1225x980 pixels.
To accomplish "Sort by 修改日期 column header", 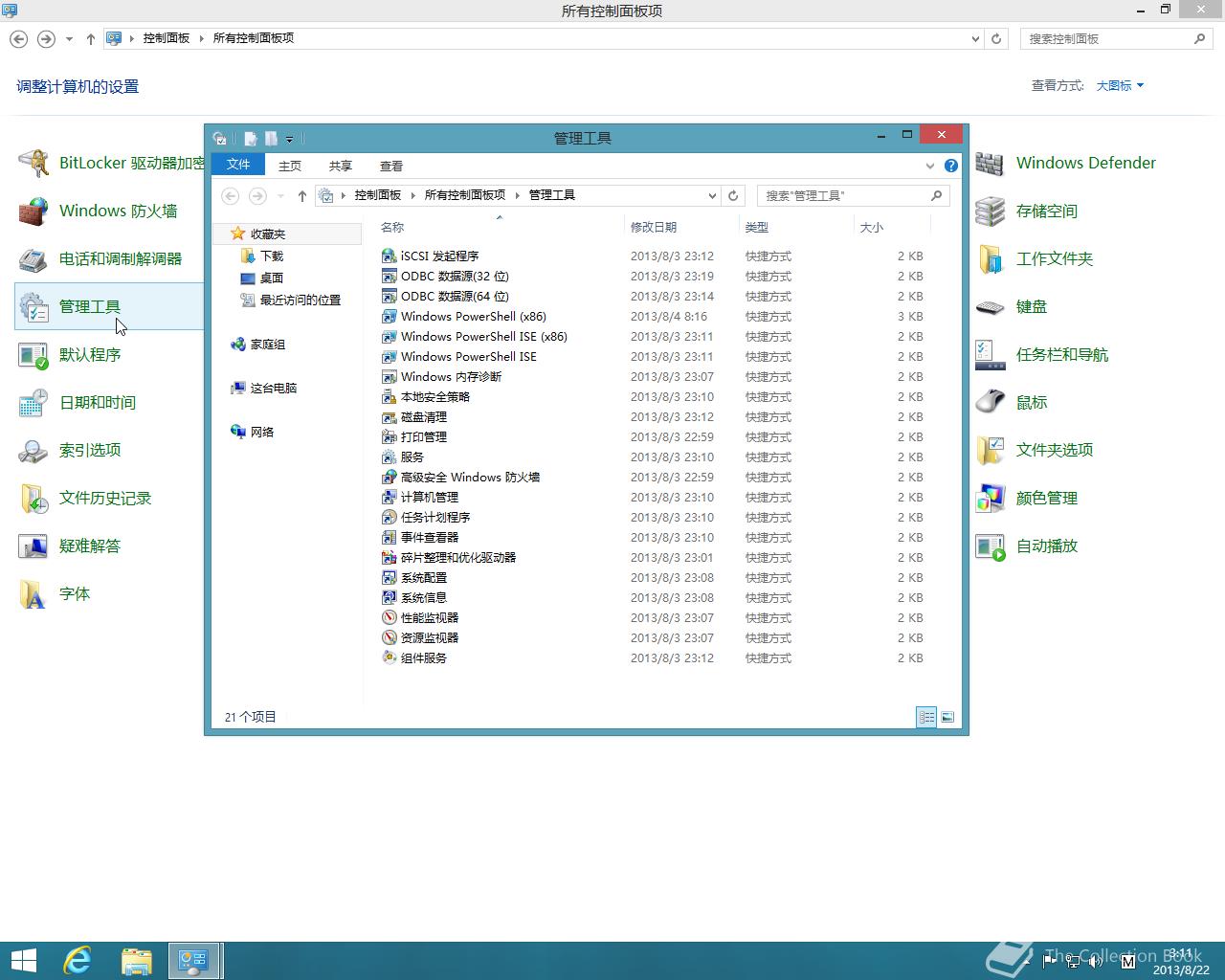I will [681, 227].
